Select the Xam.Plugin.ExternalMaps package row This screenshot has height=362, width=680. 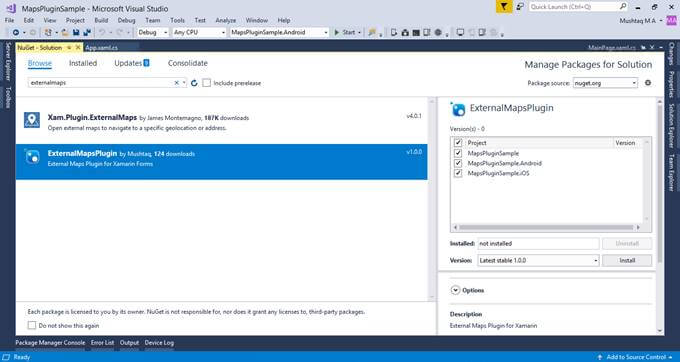(x=222, y=123)
